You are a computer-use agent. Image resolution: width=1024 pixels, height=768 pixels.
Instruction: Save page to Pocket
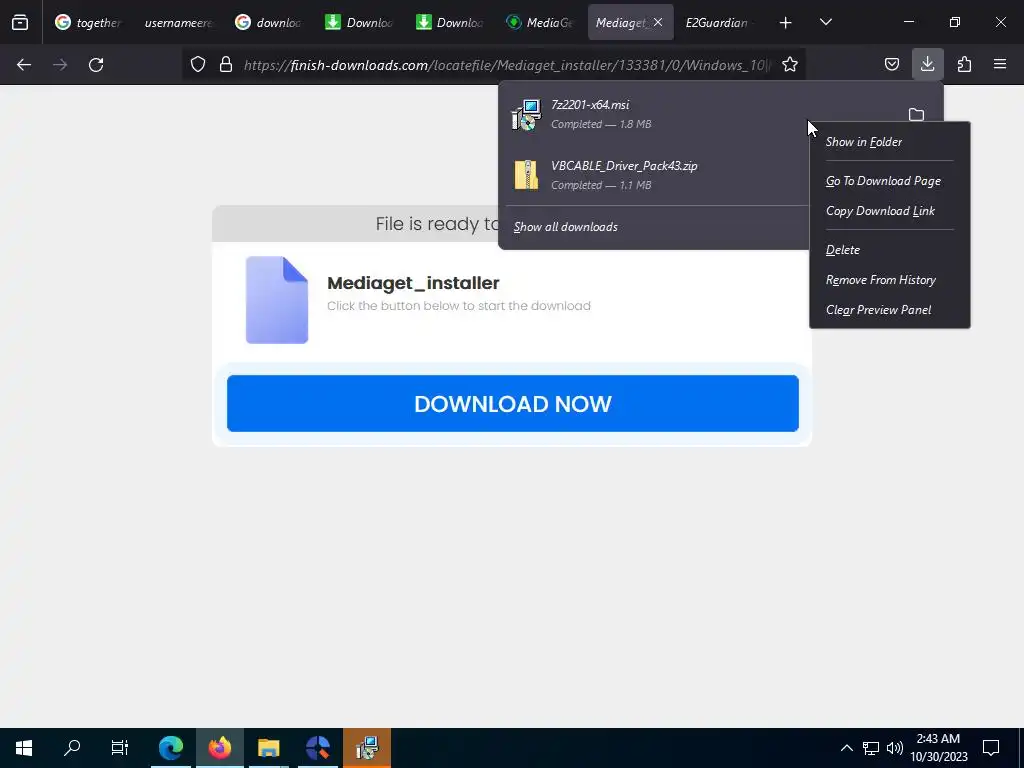[x=891, y=64]
